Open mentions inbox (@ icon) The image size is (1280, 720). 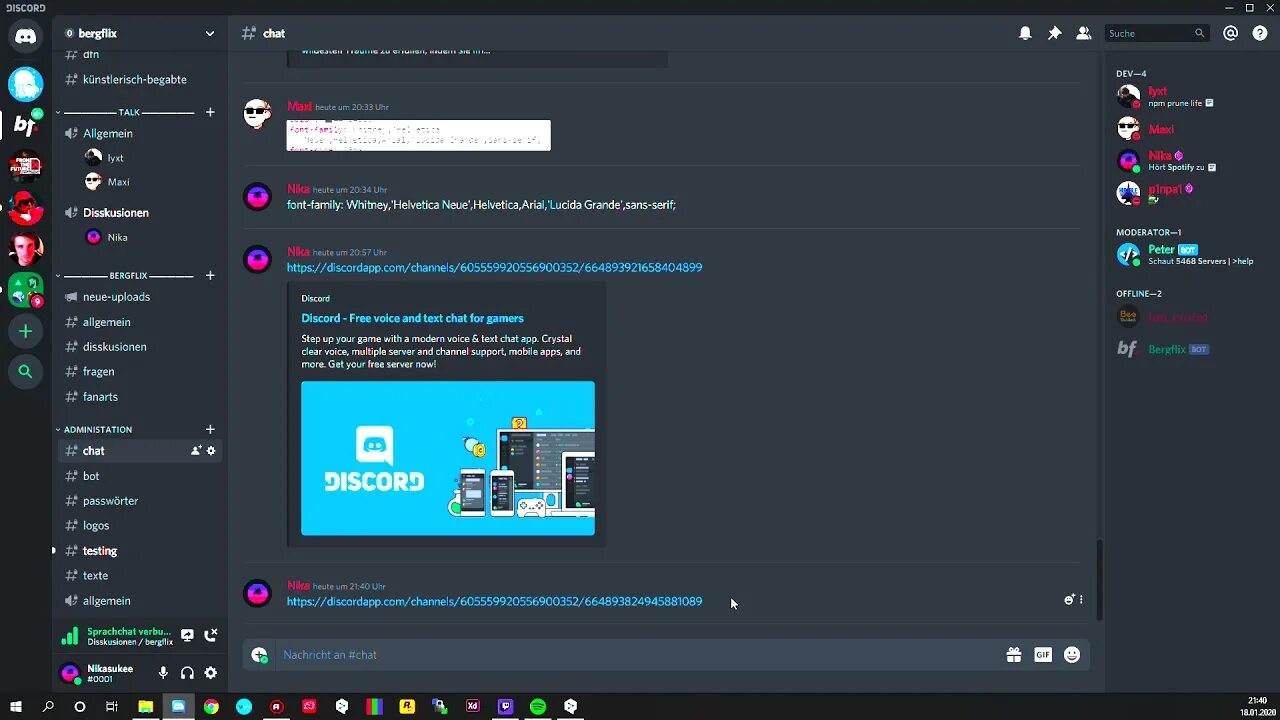point(1231,33)
